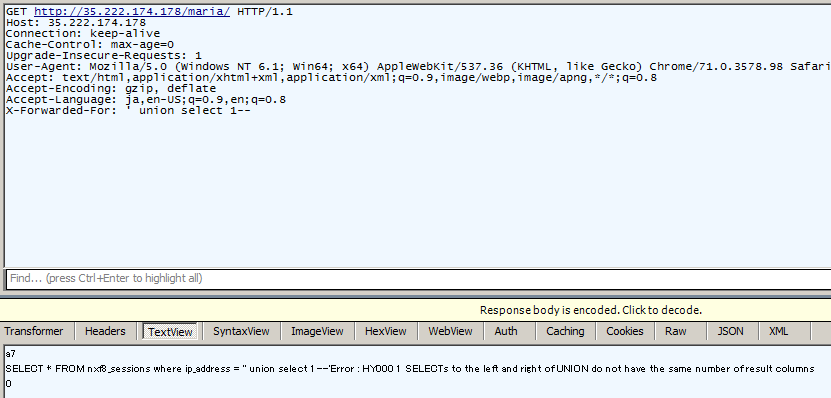Open the http://35.222.174.178/maria/ request link
The image size is (831, 398).
132,11
